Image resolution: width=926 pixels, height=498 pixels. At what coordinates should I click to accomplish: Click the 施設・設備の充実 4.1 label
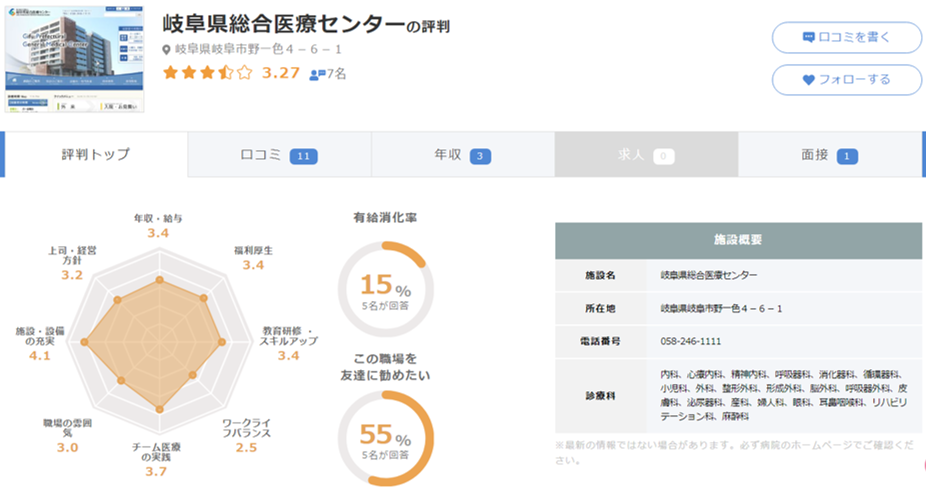point(40,343)
